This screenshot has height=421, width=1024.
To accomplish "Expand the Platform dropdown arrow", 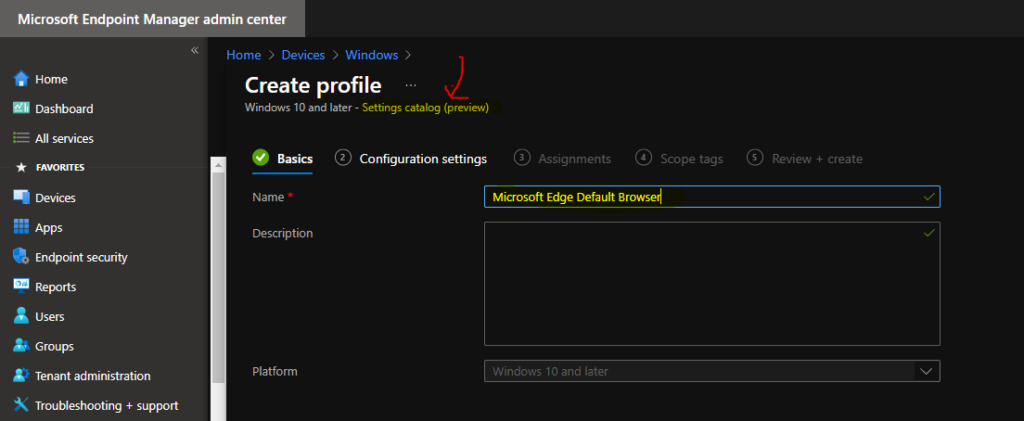I will 926,371.
